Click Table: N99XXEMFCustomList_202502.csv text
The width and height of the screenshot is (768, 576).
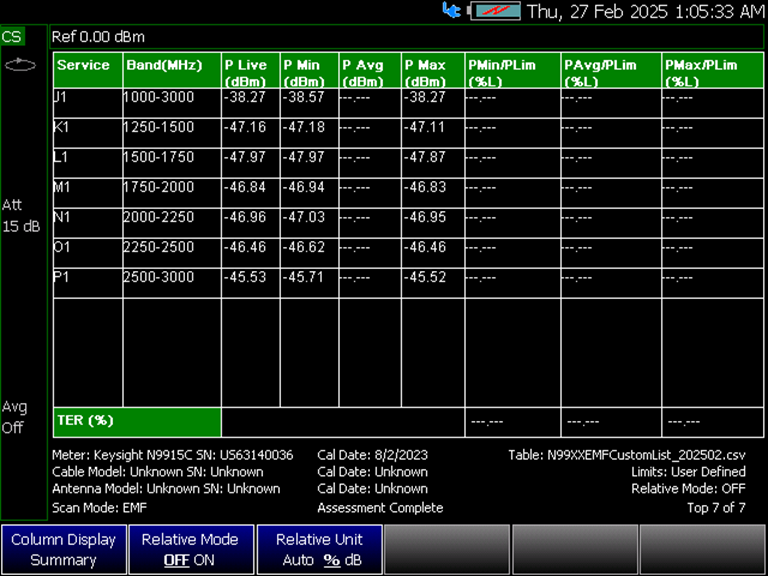coord(627,455)
